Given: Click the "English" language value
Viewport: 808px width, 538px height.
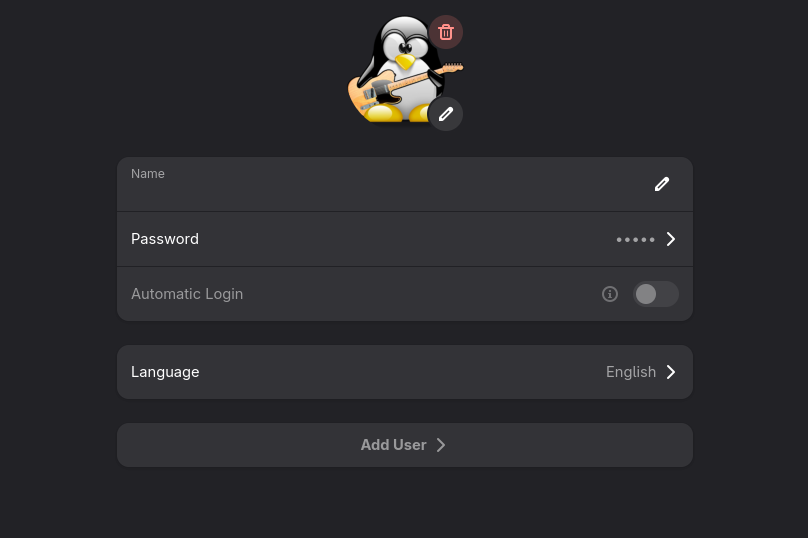Looking at the screenshot, I should click(631, 372).
